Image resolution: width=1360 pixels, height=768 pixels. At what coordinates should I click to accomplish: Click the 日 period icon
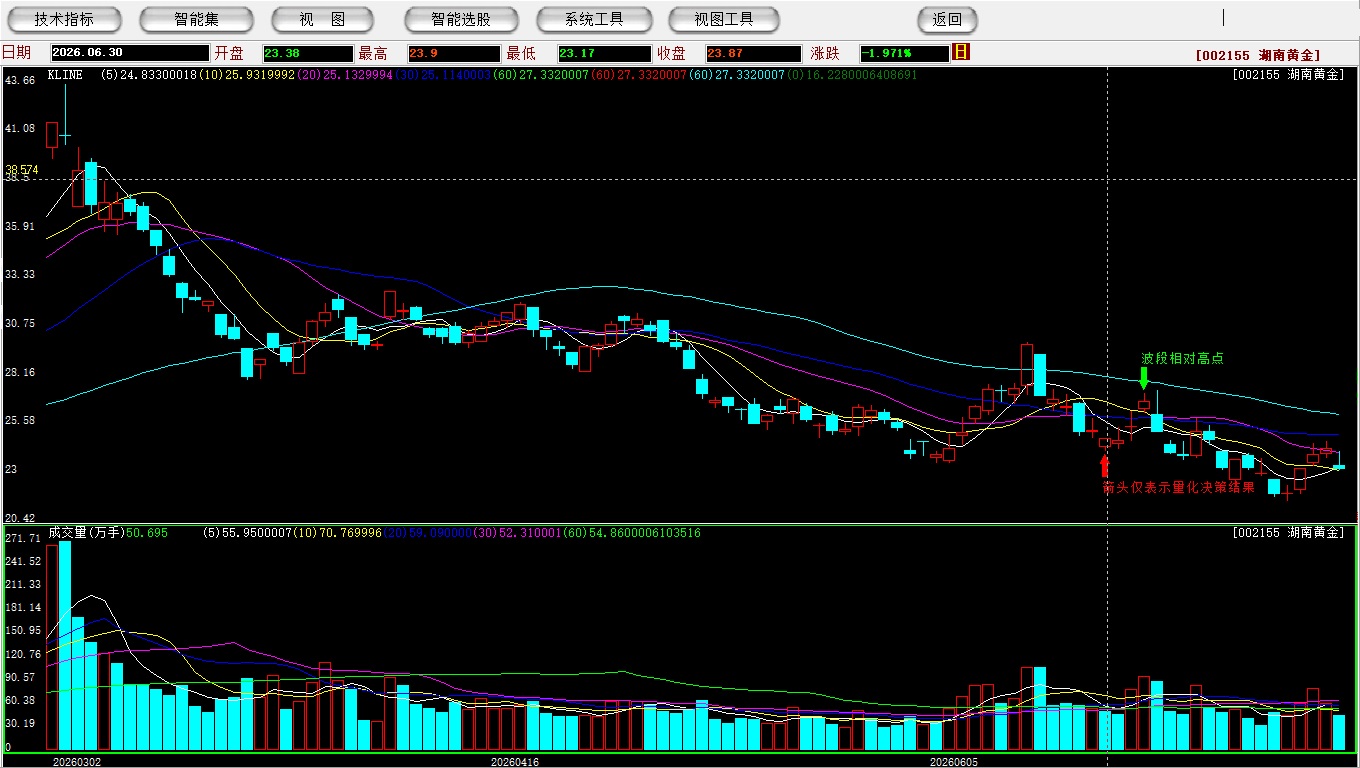tap(961, 52)
